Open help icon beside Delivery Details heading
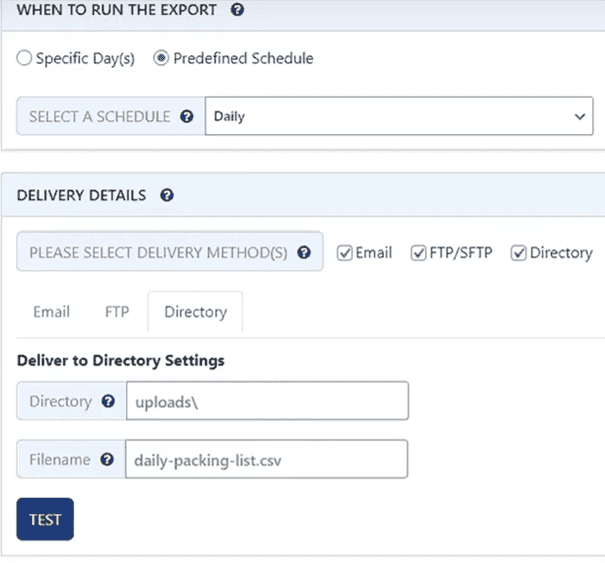Screen dimensions: 605x563 [167, 195]
